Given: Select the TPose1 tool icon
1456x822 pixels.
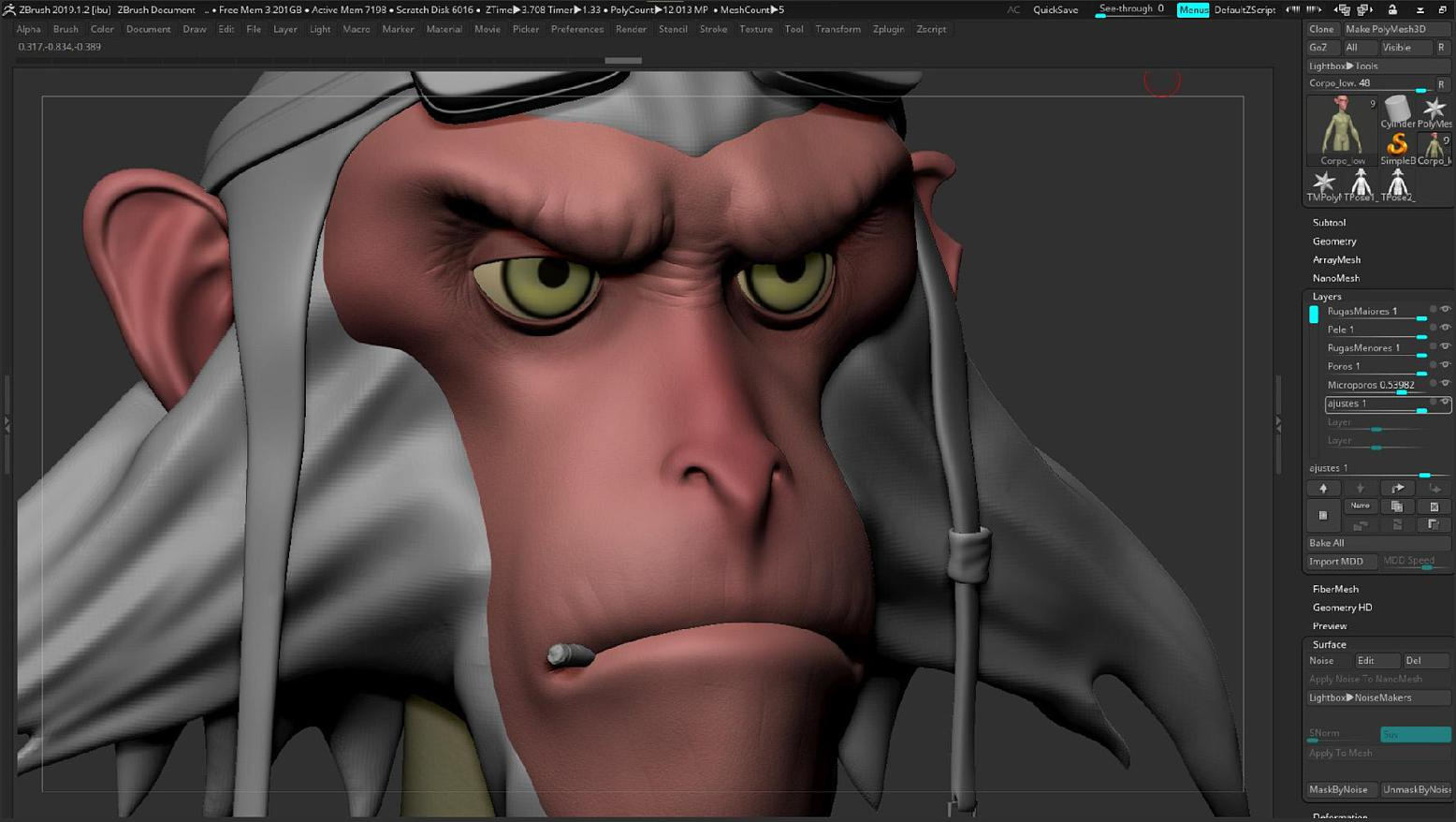Looking at the screenshot, I should pos(1361,185).
